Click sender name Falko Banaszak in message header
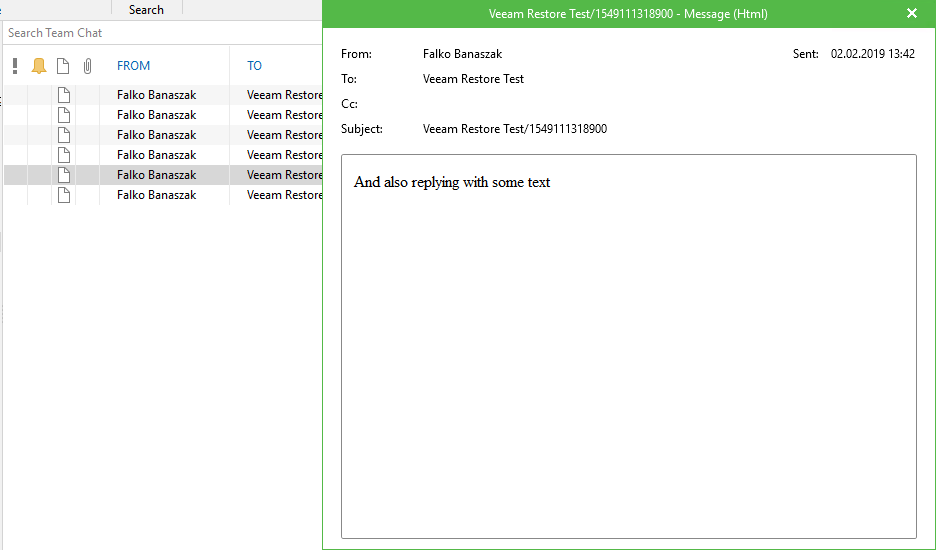 pos(463,54)
